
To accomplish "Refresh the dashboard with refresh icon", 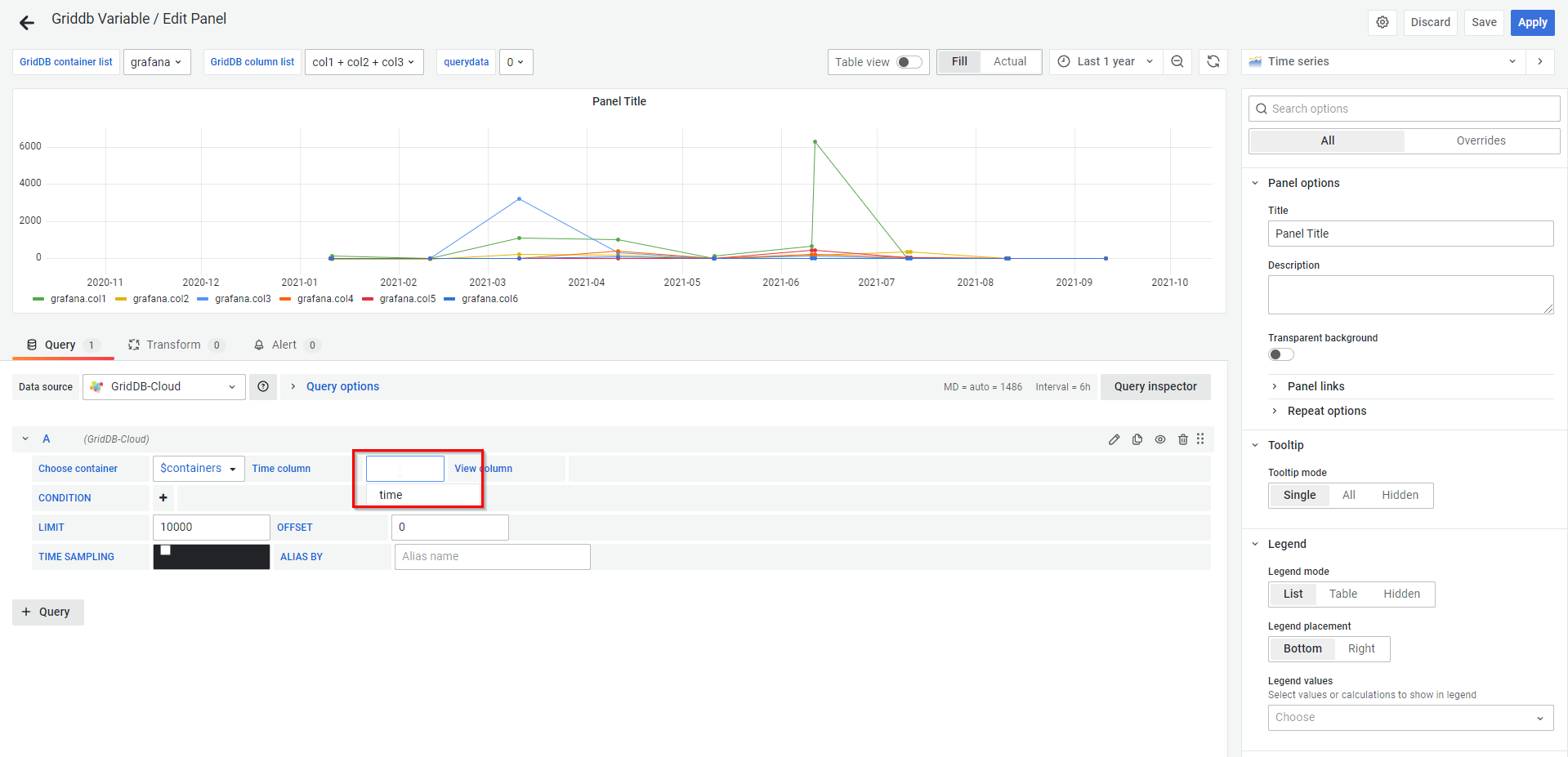I will (1213, 62).
